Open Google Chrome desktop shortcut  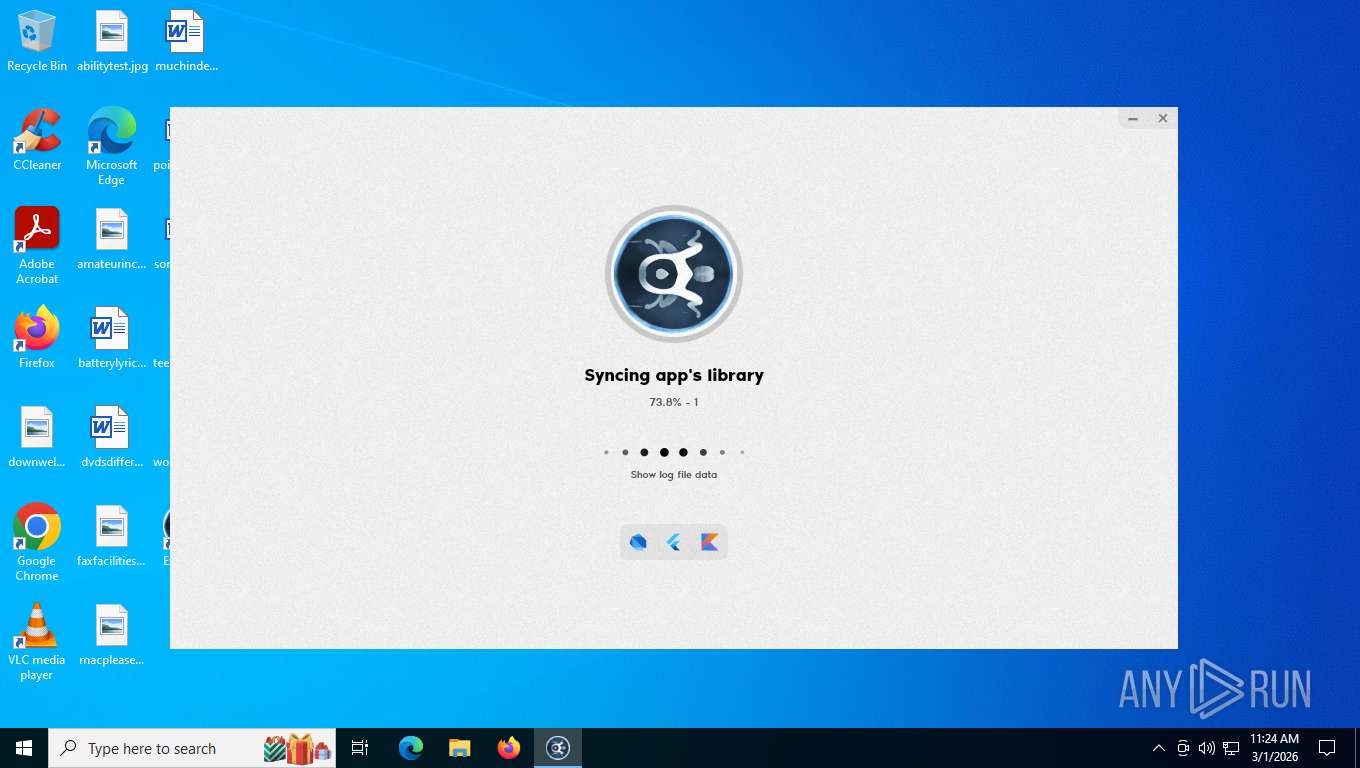click(x=37, y=542)
